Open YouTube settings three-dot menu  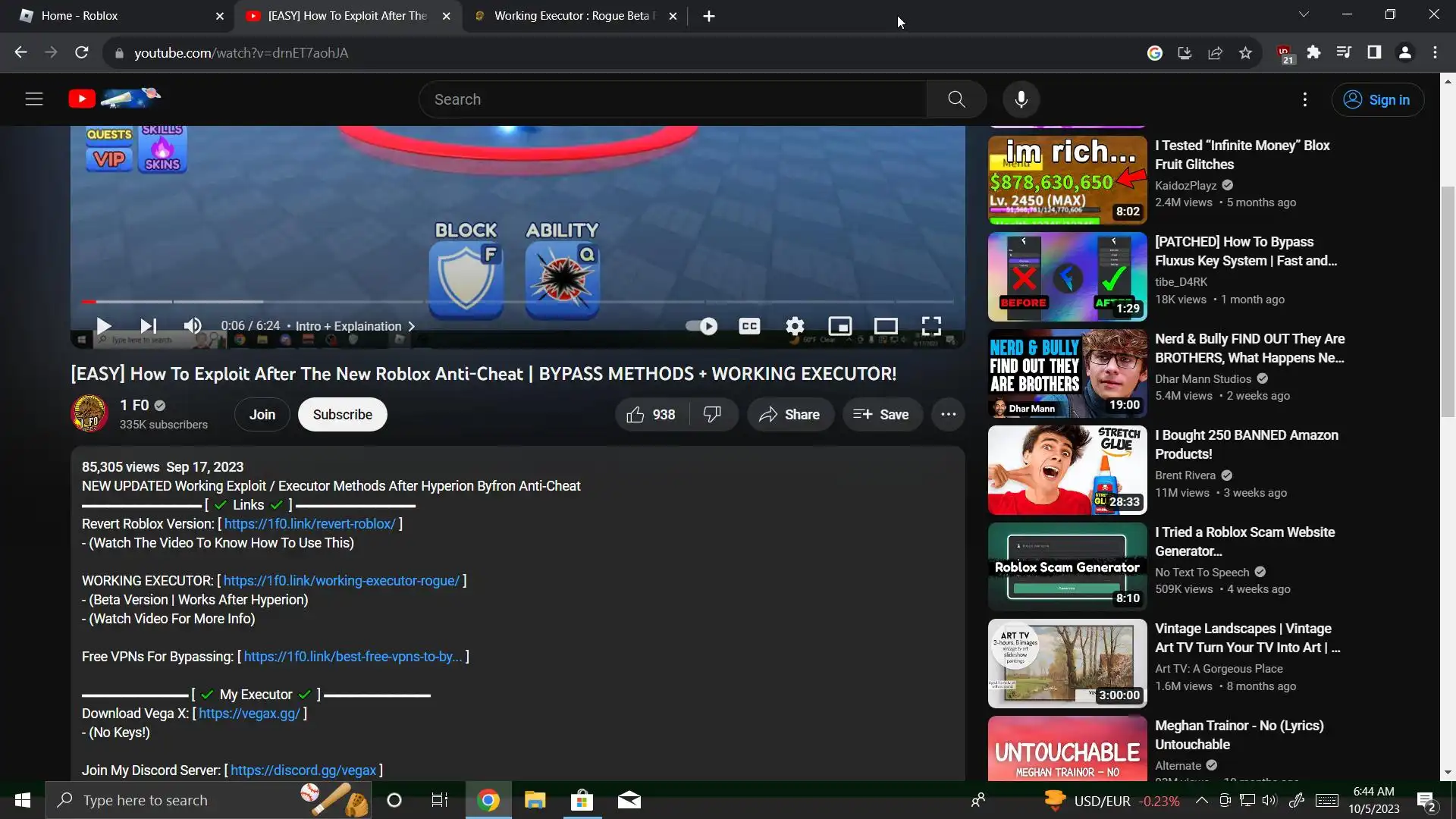click(x=1304, y=99)
